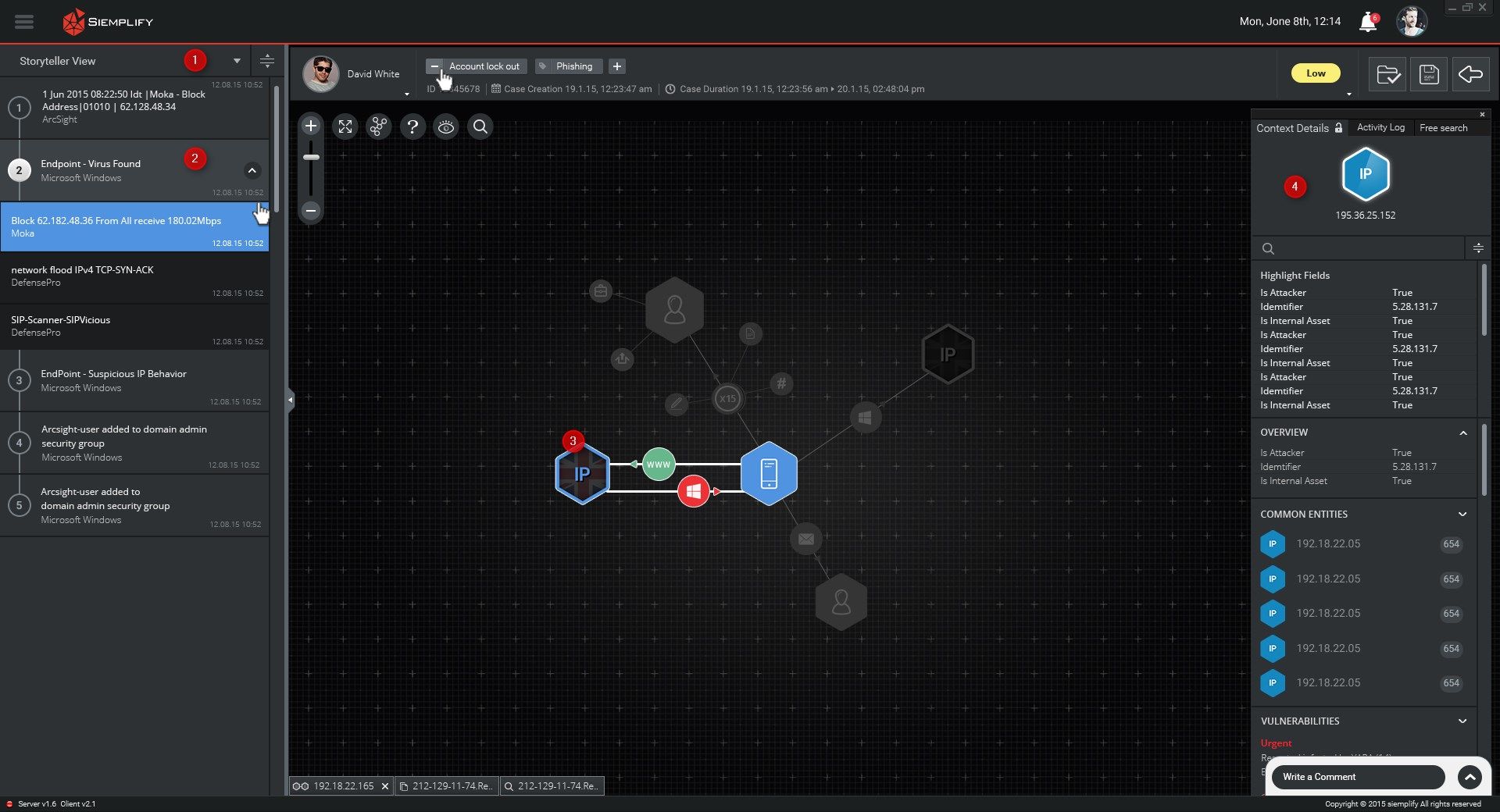Click the save case disk icon
Image resolution: width=1500 pixels, height=812 pixels.
[x=1429, y=74]
